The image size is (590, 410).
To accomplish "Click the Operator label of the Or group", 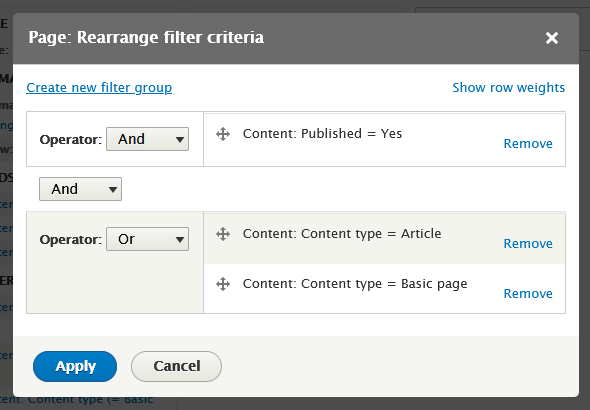I will pos(71,240).
